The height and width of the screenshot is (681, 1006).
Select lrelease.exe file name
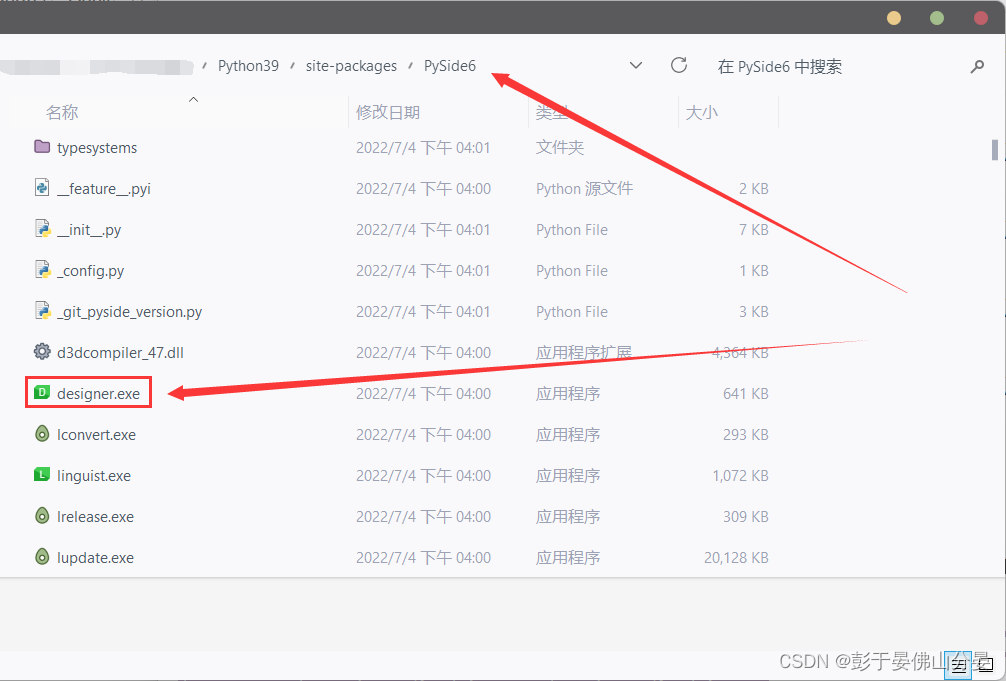pyautogui.click(x=95, y=517)
